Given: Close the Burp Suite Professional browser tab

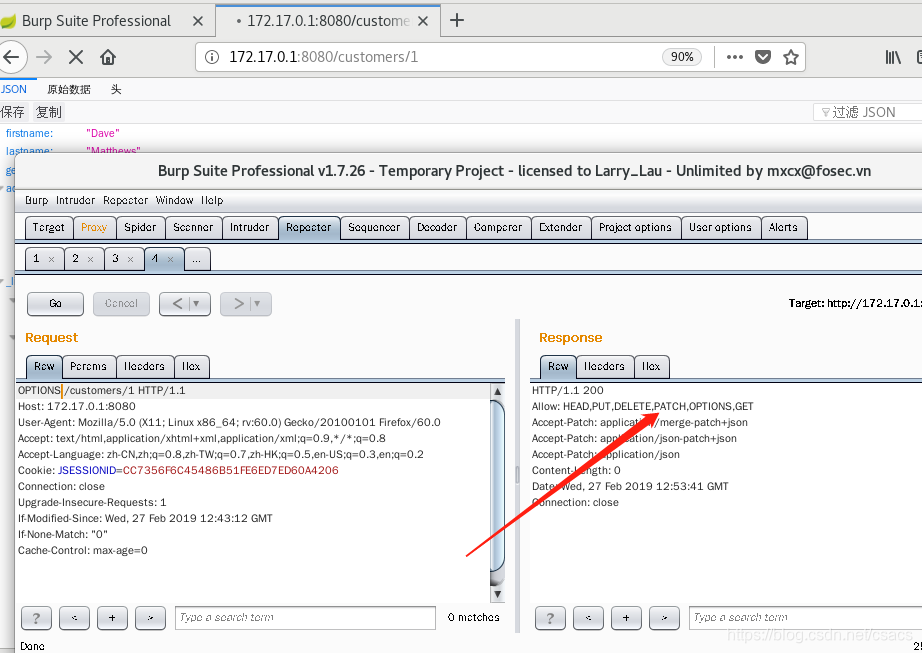Looking at the screenshot, I should click(198, 21).
